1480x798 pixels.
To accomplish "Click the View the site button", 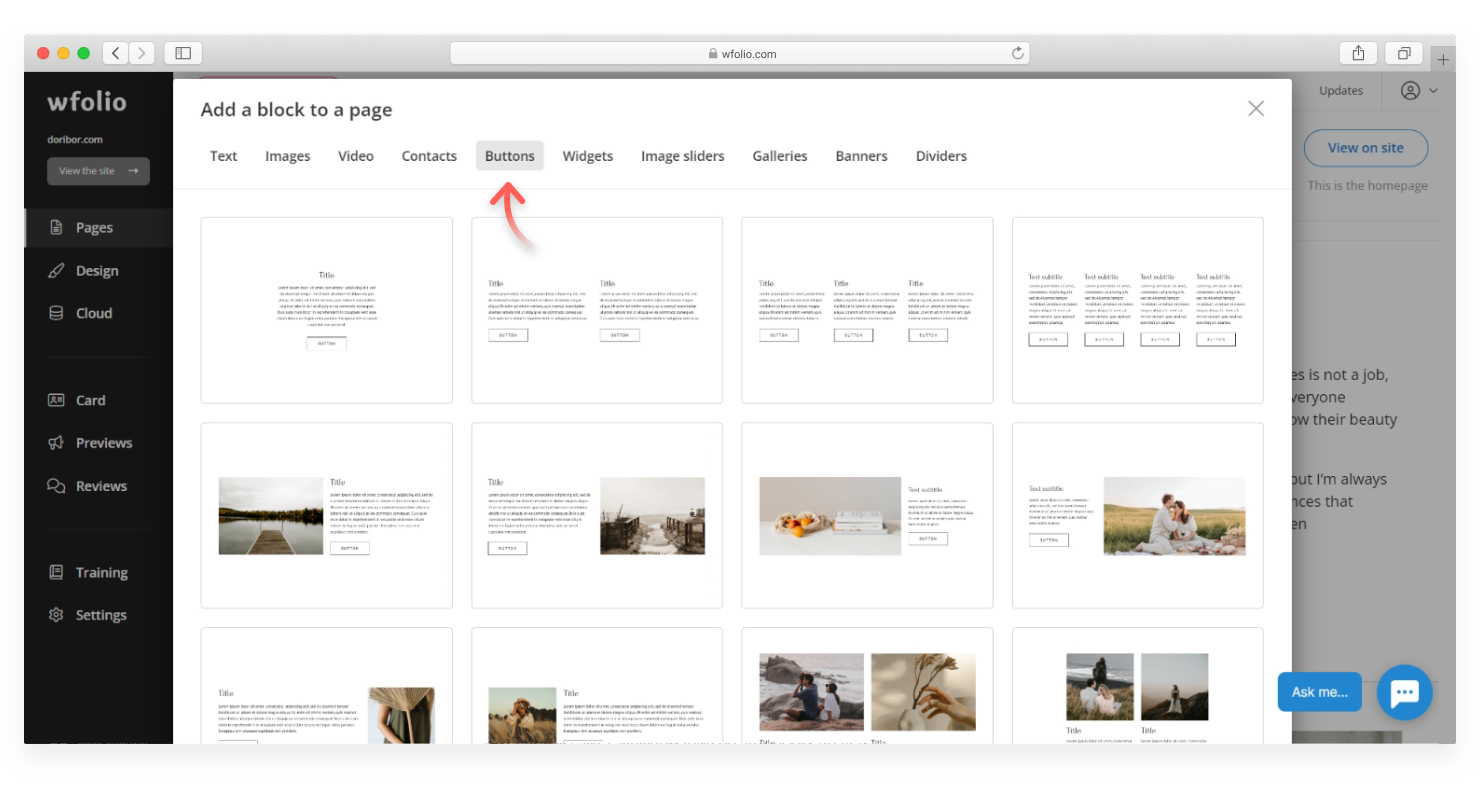I will tap(98, 171).
